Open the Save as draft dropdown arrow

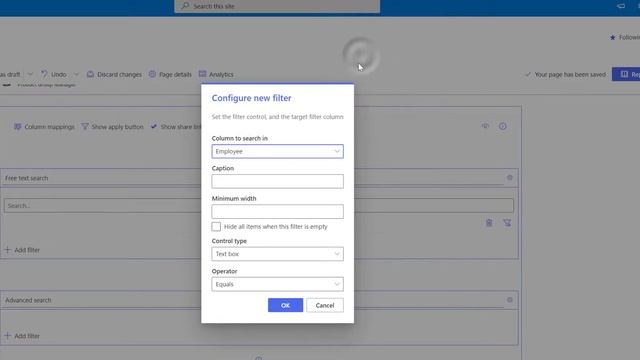[x=30, y=74]
